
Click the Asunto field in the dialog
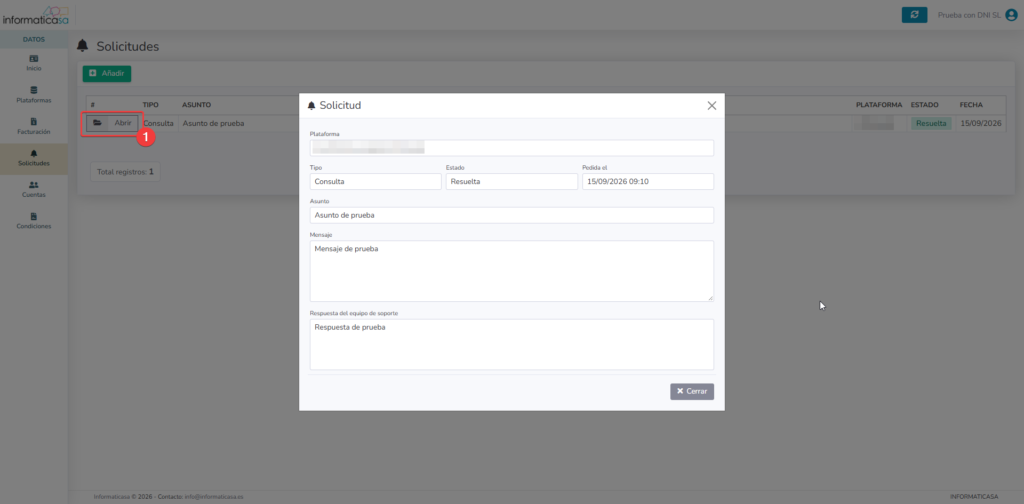tap(511, 215)
